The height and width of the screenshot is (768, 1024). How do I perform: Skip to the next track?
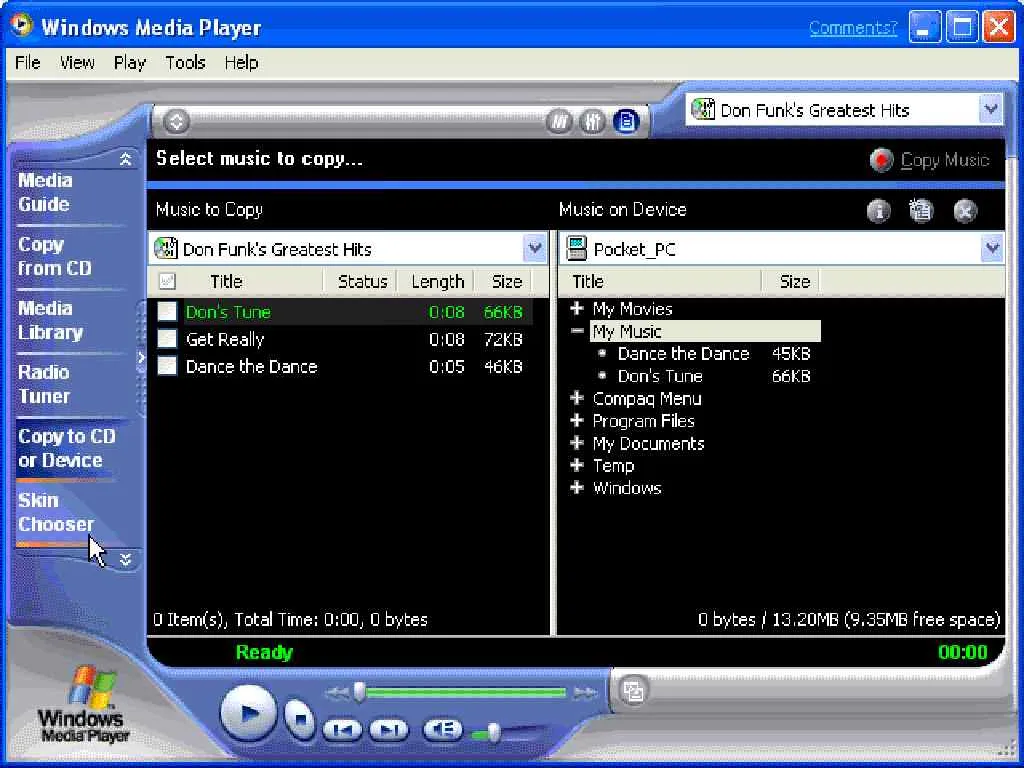[389, 730]
